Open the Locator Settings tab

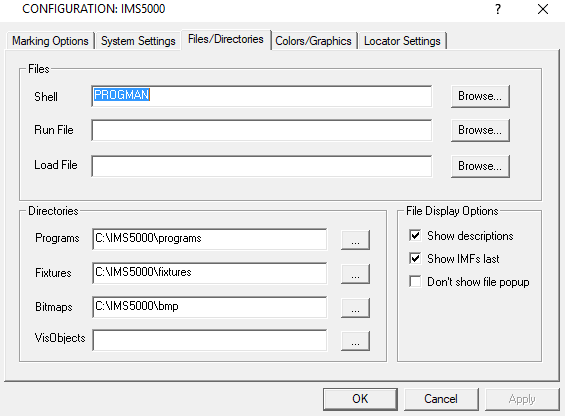402,41
